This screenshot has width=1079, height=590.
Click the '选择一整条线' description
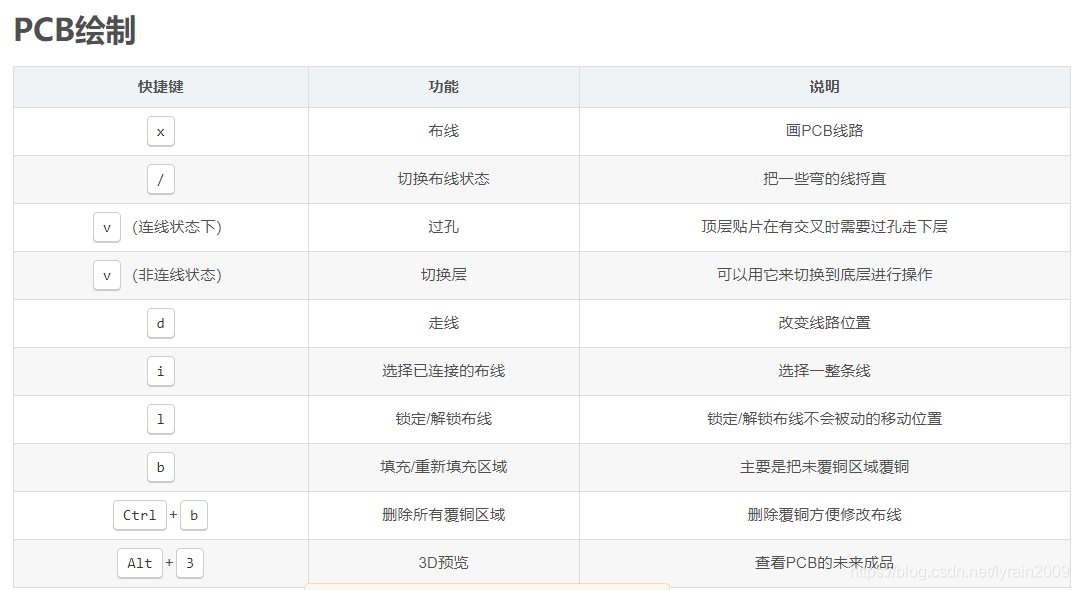pyautogui.click(x=824, y=371)
